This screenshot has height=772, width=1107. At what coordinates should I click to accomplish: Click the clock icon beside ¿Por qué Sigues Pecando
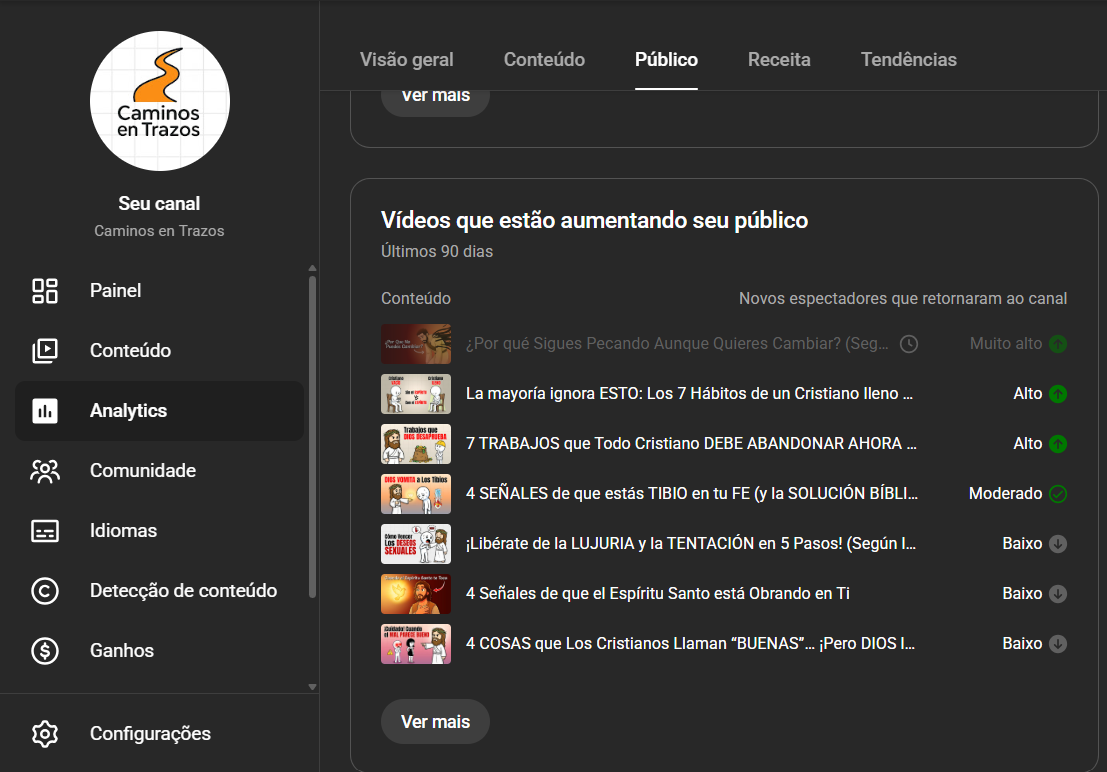[909, 344]
